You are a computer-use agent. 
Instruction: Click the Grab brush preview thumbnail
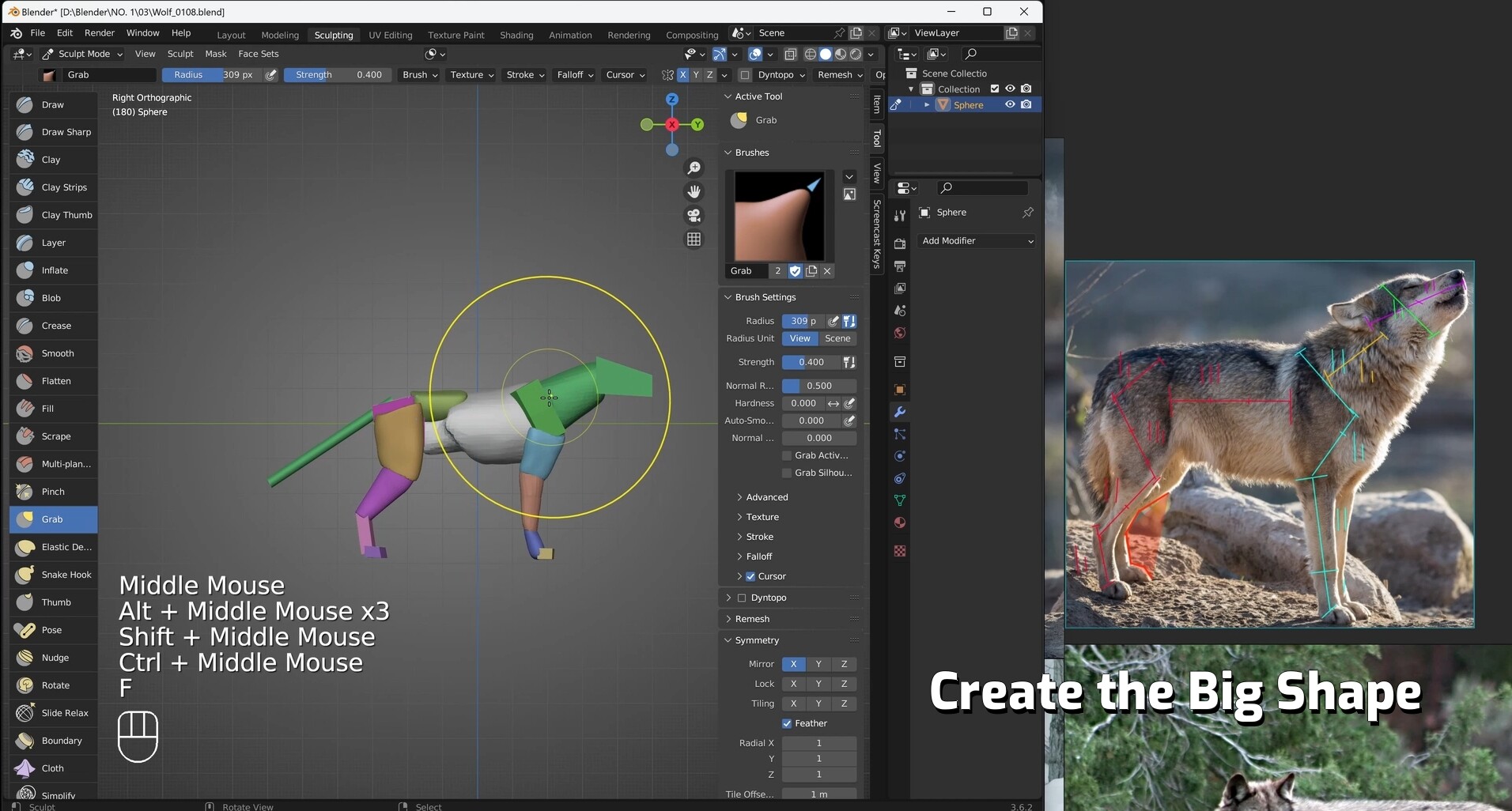tap(779, 216)
